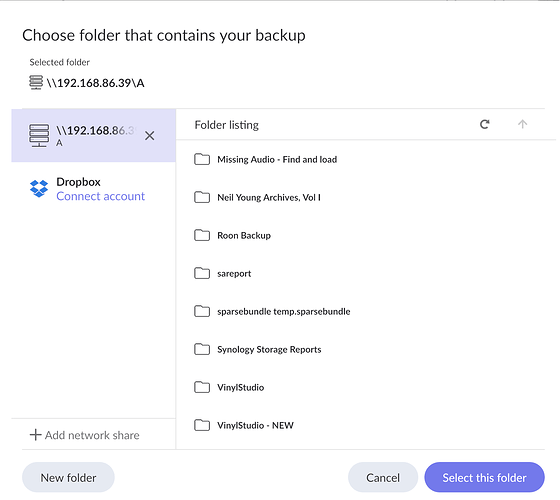
Task: Click the sareport folder icon
Action: point(202,273)
